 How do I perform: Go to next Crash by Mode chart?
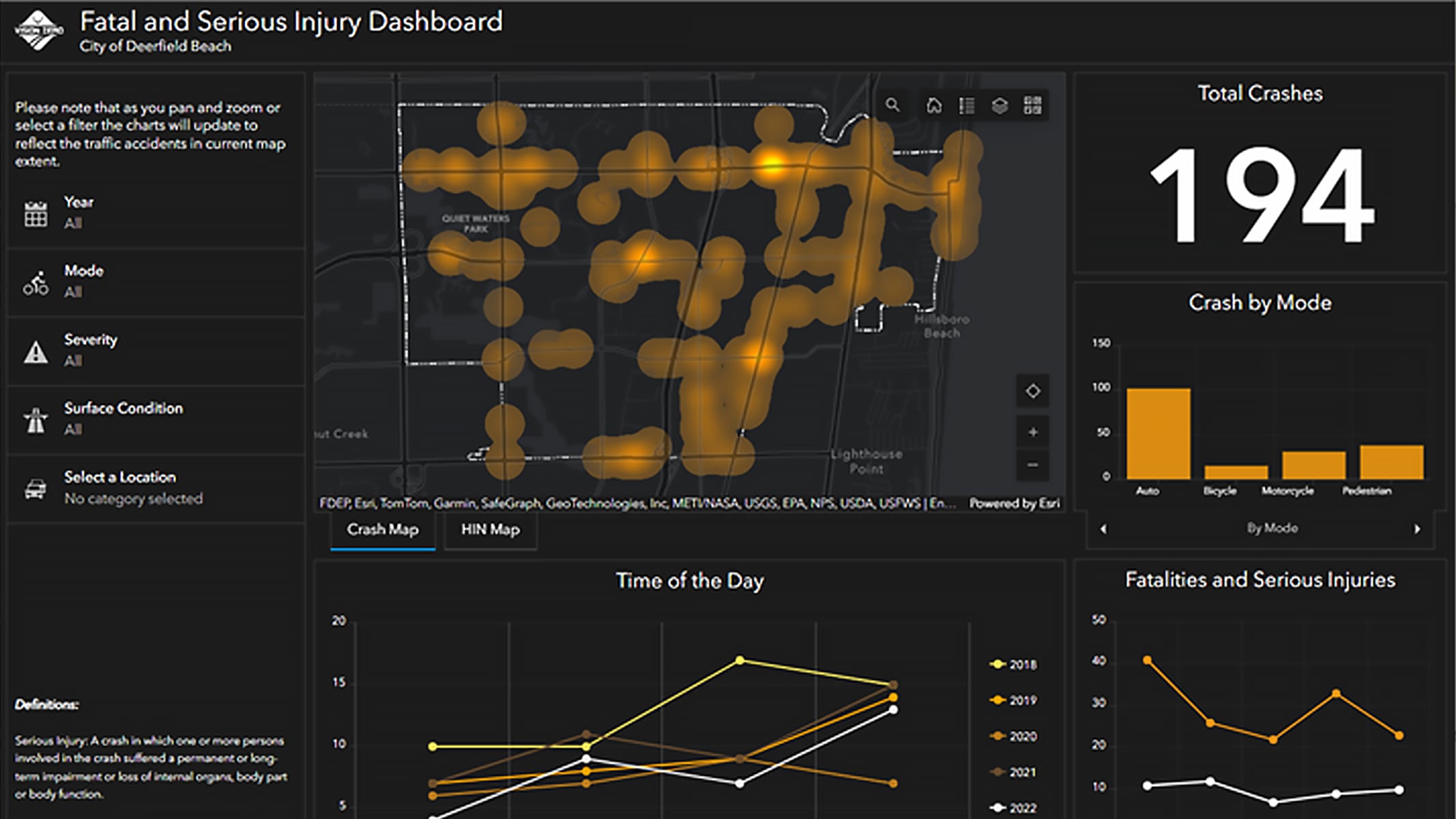(1417, 528)
